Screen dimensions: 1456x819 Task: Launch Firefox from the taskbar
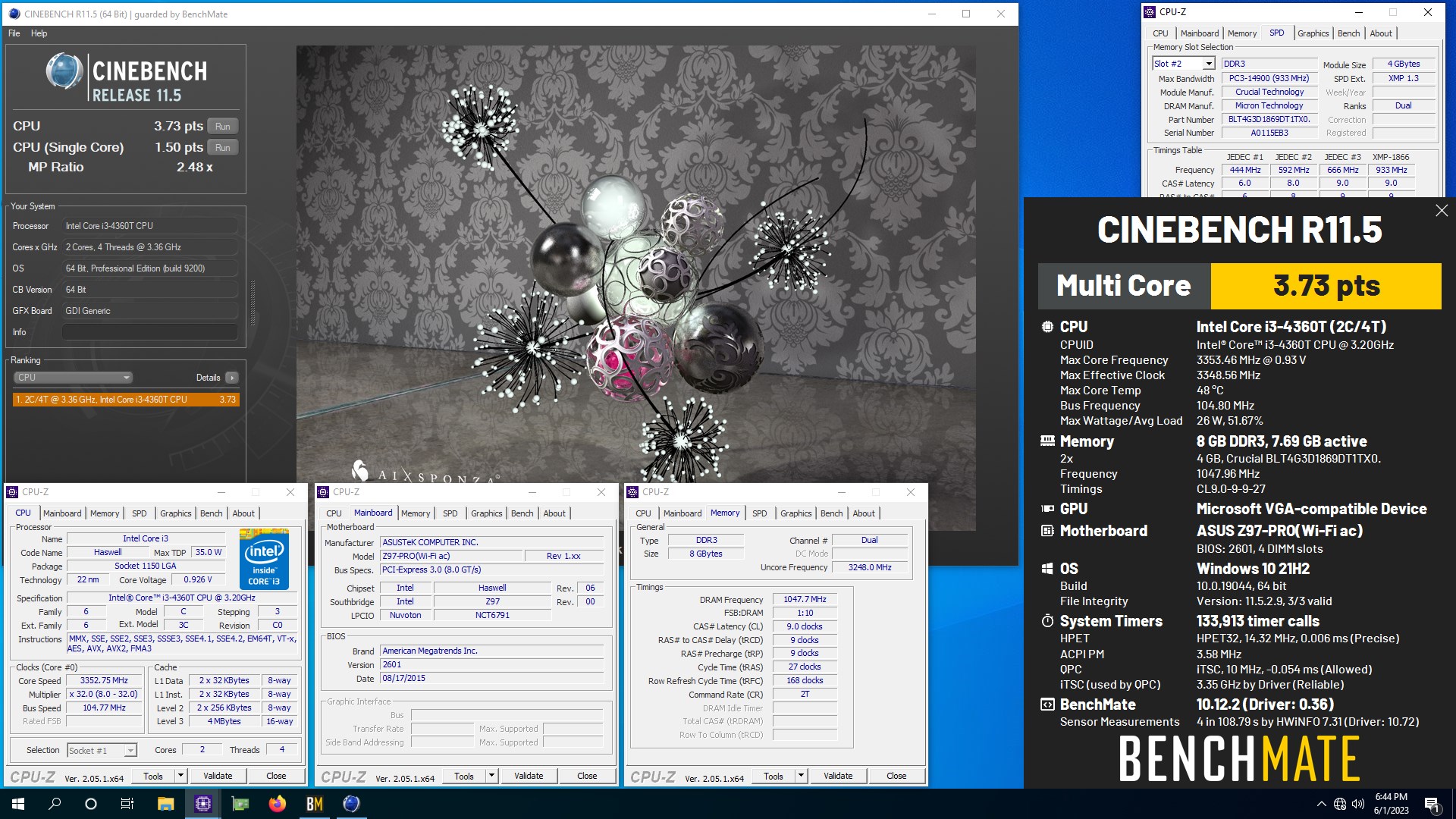(x=277, y=804)
